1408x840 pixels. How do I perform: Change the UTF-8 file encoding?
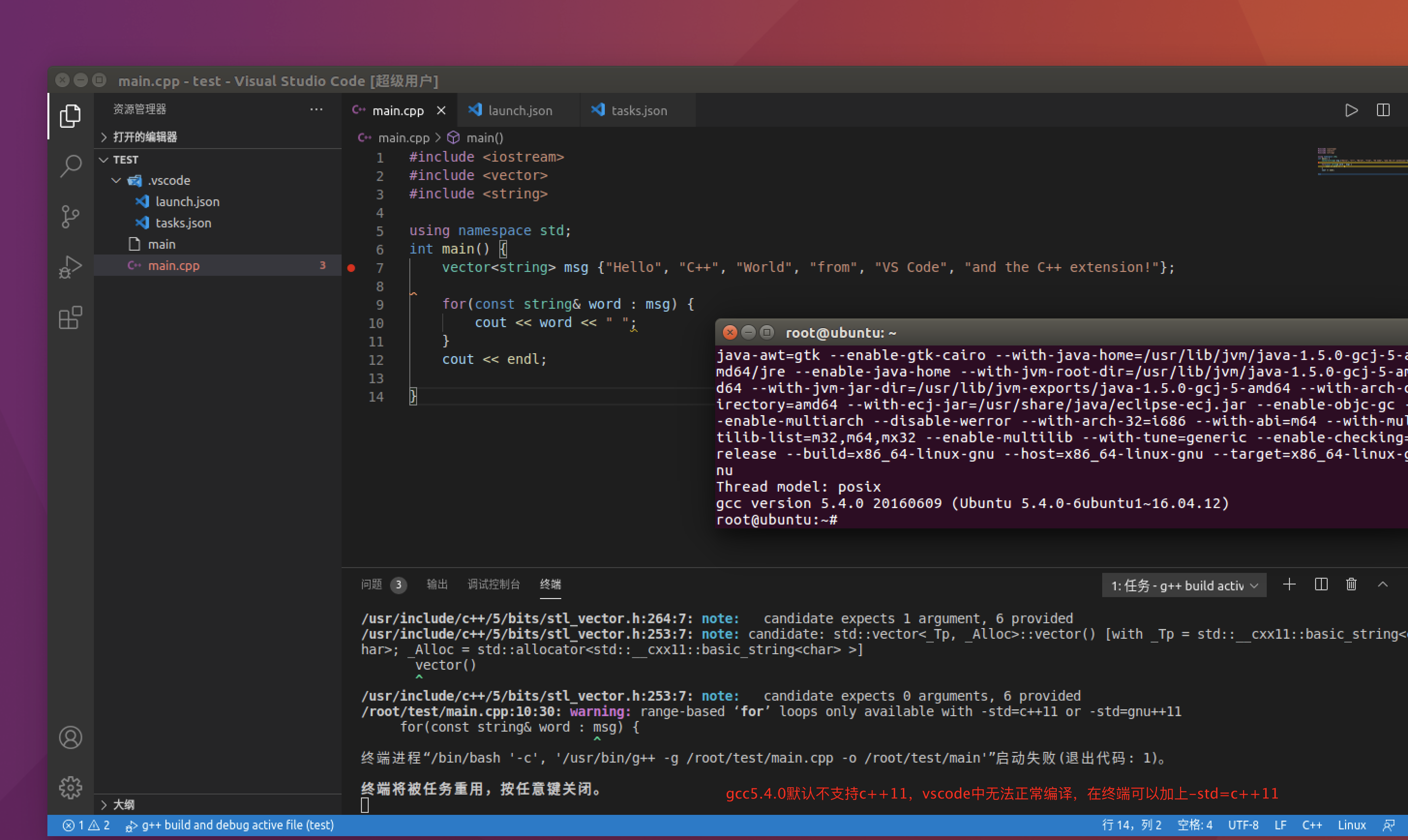pos(1243,825)
